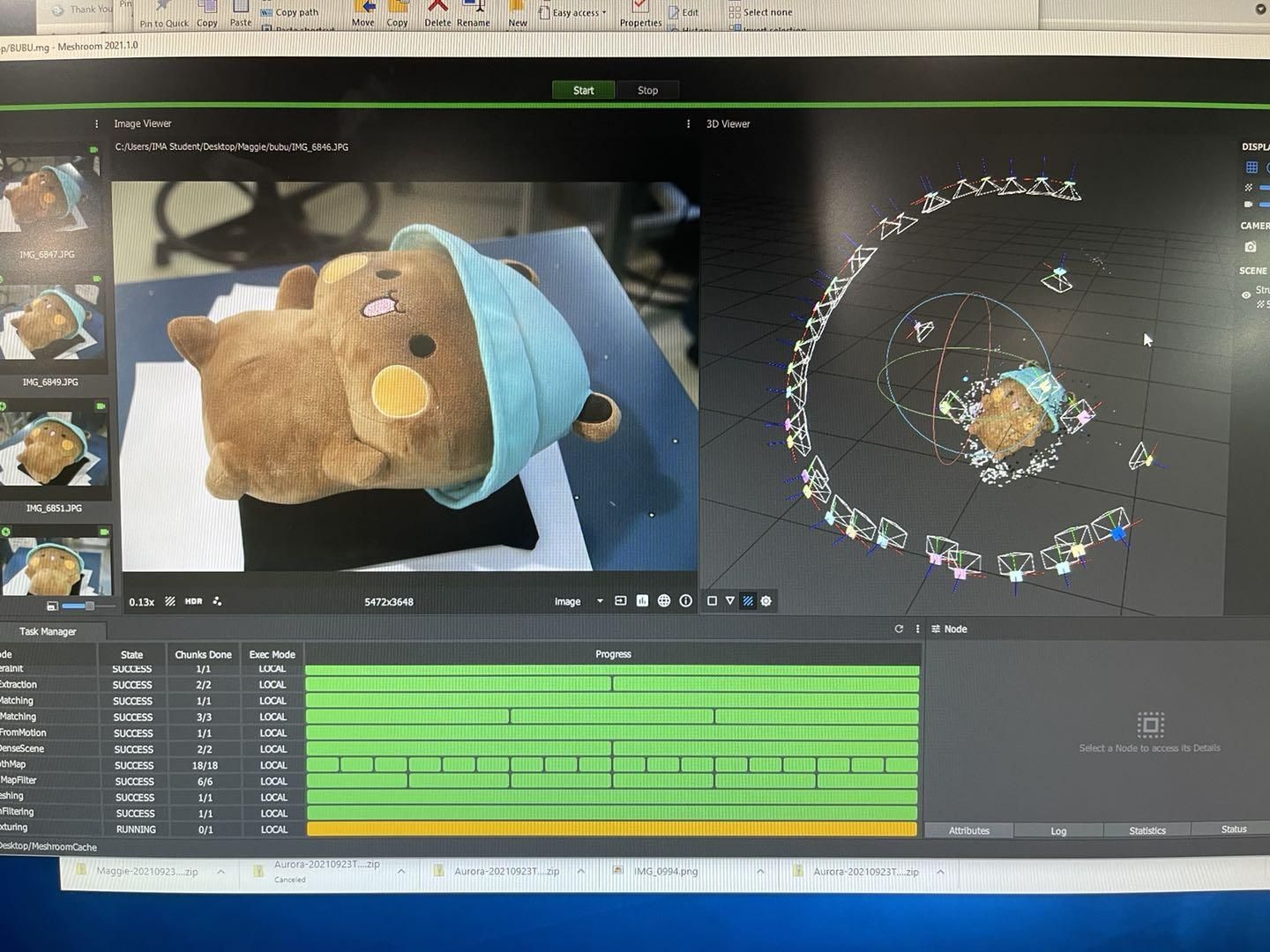Viewport: 1270px width, 952px height.
Task: Click the square frame icon in 3D Viewer toolbar
Action: point(713,601)
